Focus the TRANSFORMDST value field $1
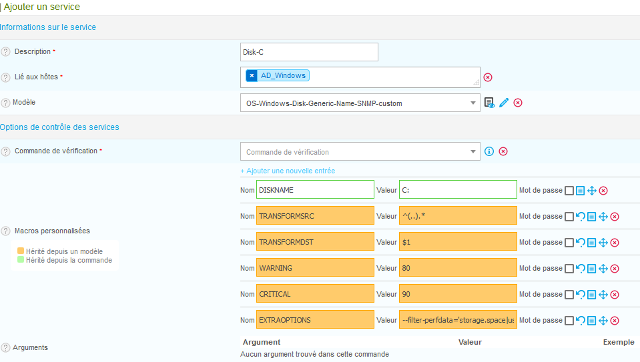The image size is (640, 362). point(458,242)
